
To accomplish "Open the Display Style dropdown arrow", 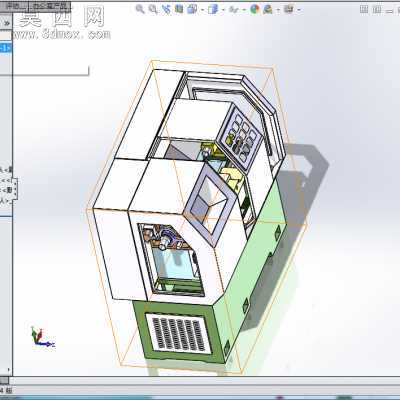I will (x=223, y=10).
